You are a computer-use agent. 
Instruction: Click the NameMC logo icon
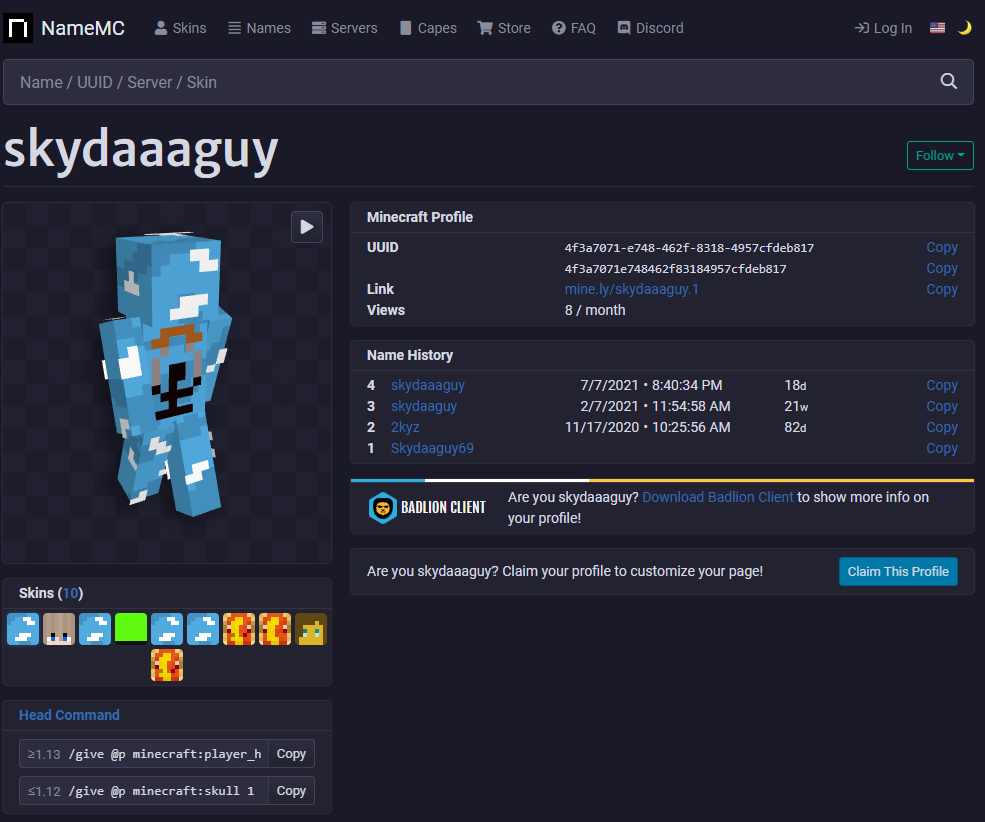tap(18, 28)
